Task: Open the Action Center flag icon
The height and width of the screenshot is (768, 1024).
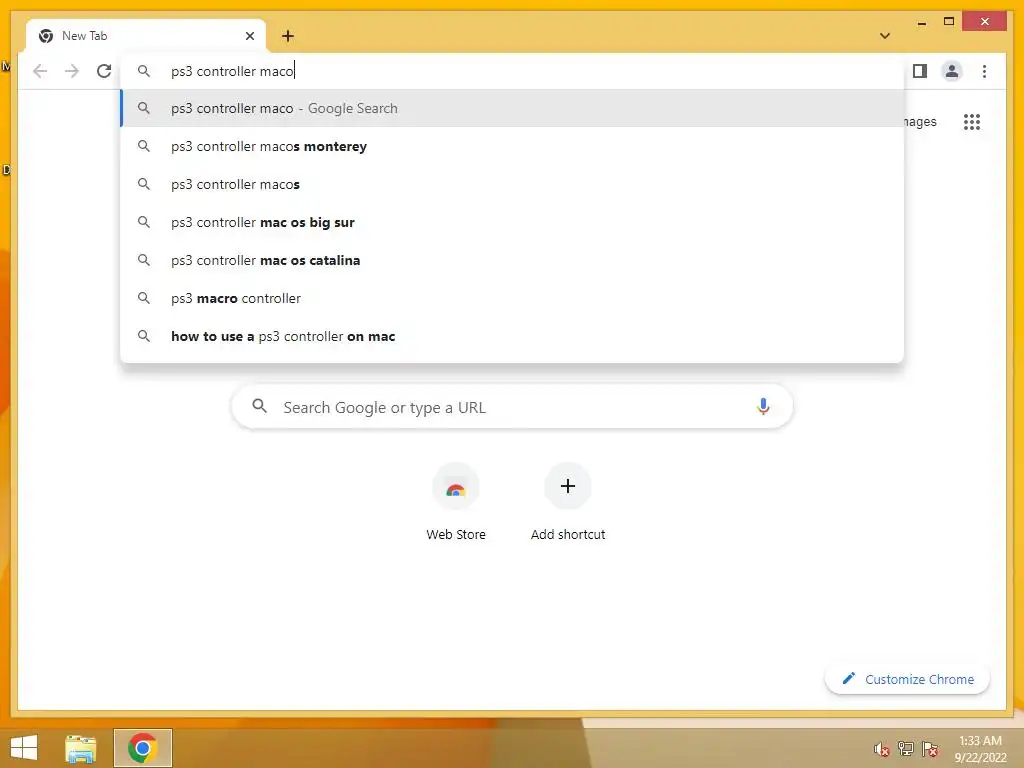Action: point(930,749)
